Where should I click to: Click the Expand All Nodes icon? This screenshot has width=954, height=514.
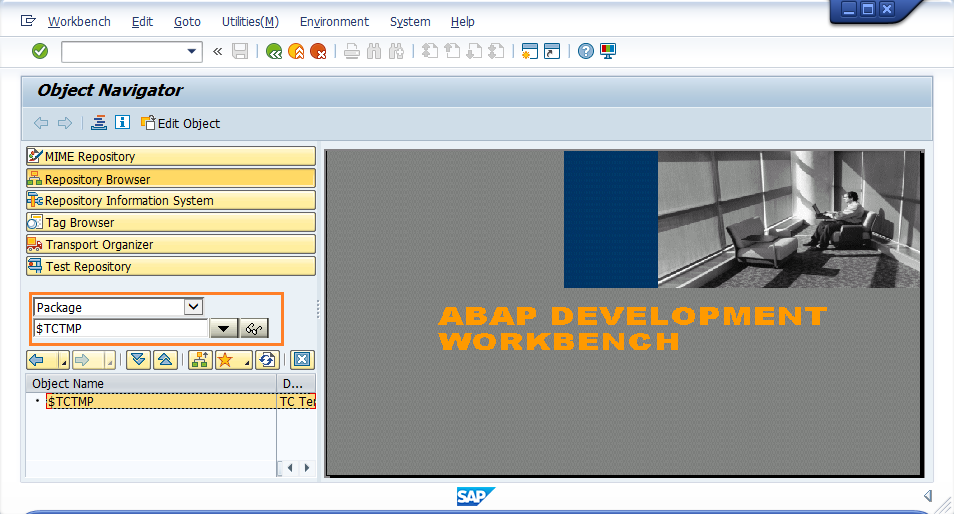[138, 360]
